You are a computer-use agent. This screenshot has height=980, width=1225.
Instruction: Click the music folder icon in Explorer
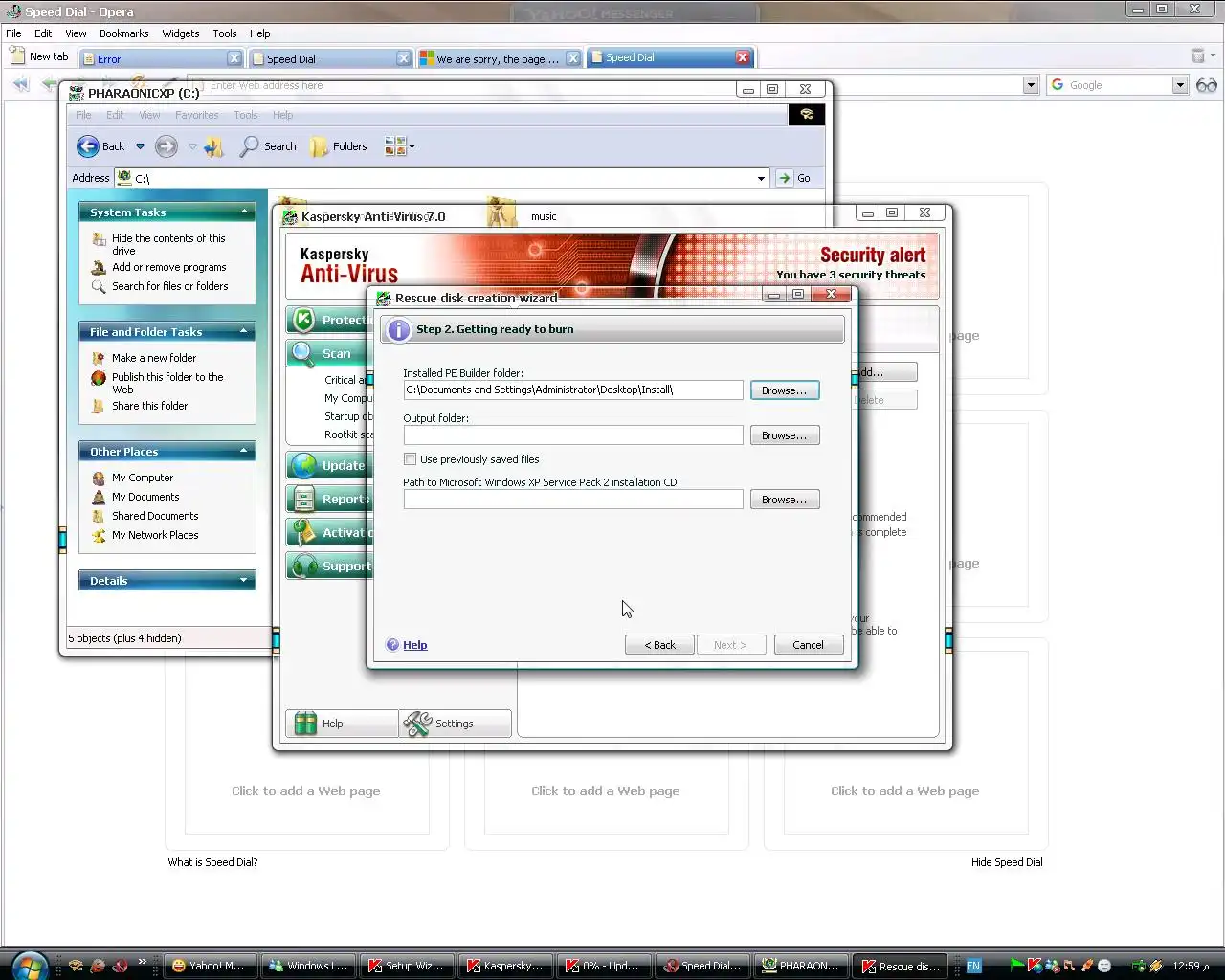click(501, 214)
